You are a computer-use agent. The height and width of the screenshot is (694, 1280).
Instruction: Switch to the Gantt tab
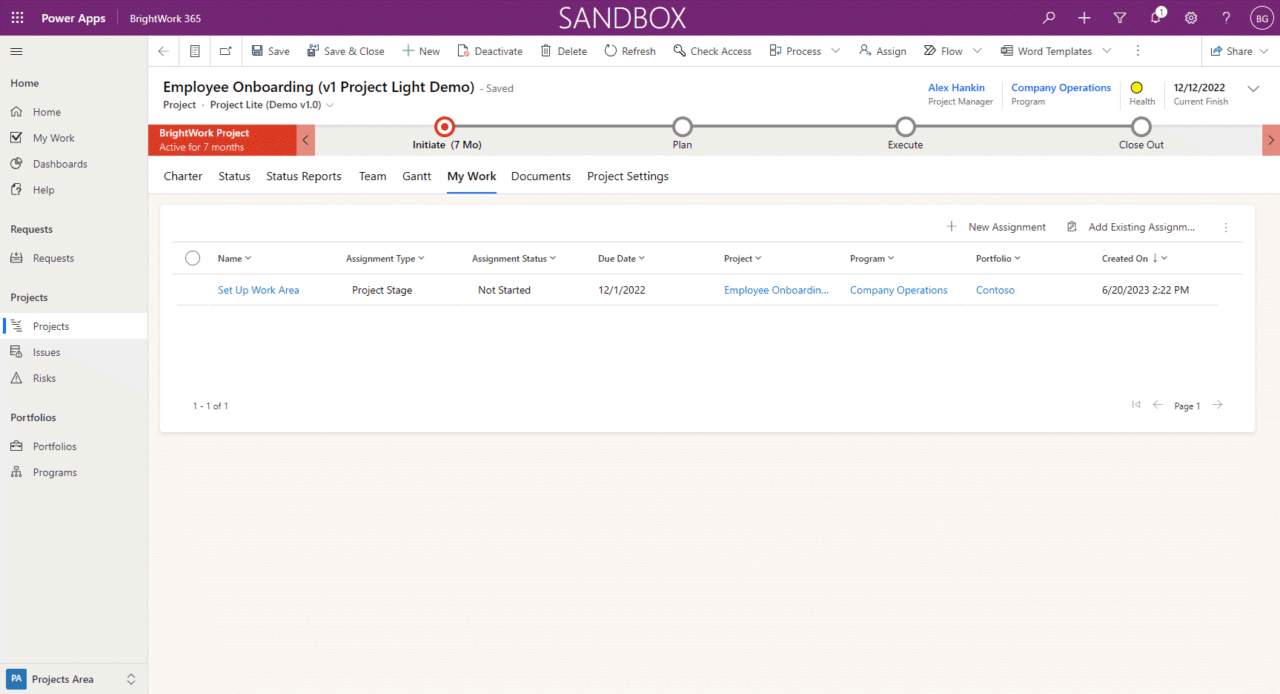pyautogui.click(x=416, y=176)
